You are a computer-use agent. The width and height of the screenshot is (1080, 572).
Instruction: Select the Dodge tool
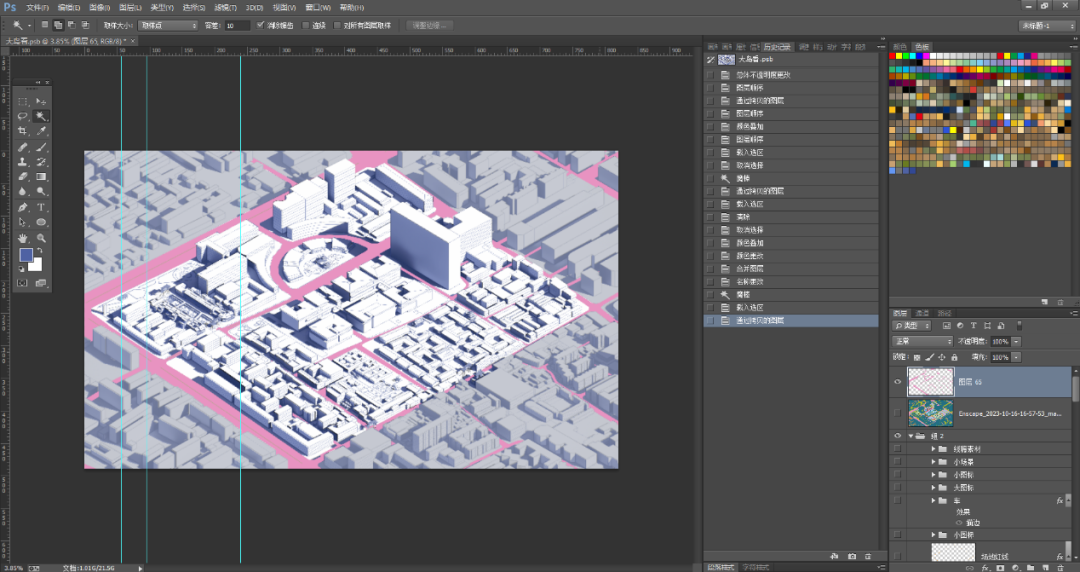[x=41, y=192]
